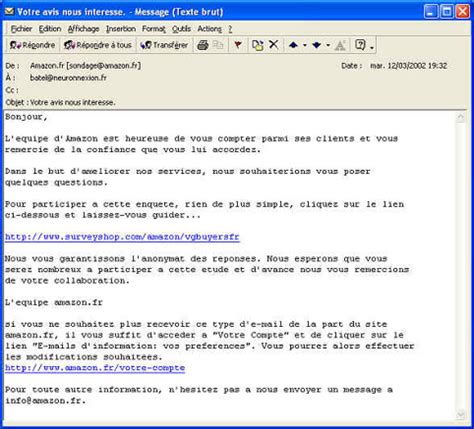Viewport: 474px width, 429px height.
Task: Open the ? help menu
Action: (230, 29)
